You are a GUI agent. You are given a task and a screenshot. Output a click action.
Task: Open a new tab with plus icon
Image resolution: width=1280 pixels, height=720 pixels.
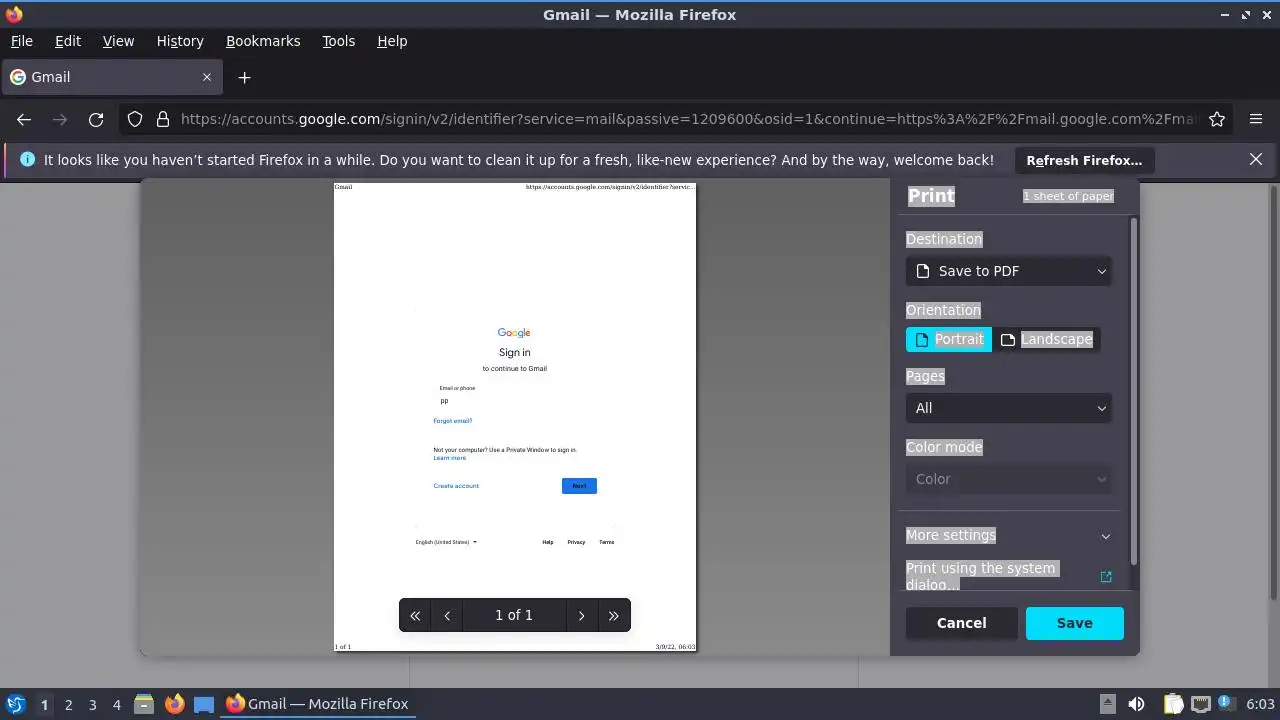point(244,77)
